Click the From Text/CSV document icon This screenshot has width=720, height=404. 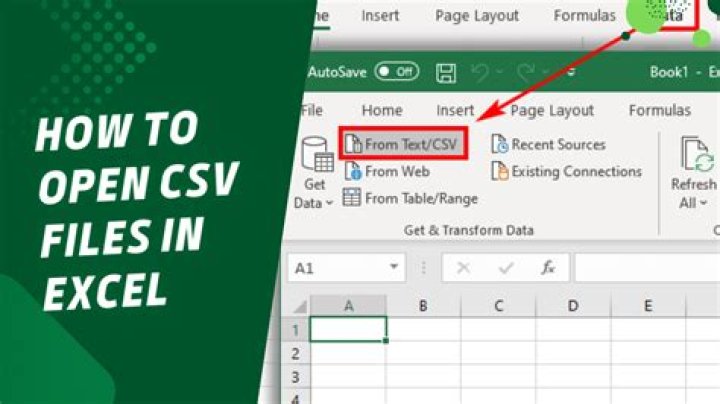pyautogui.click(x=353, y=144)
